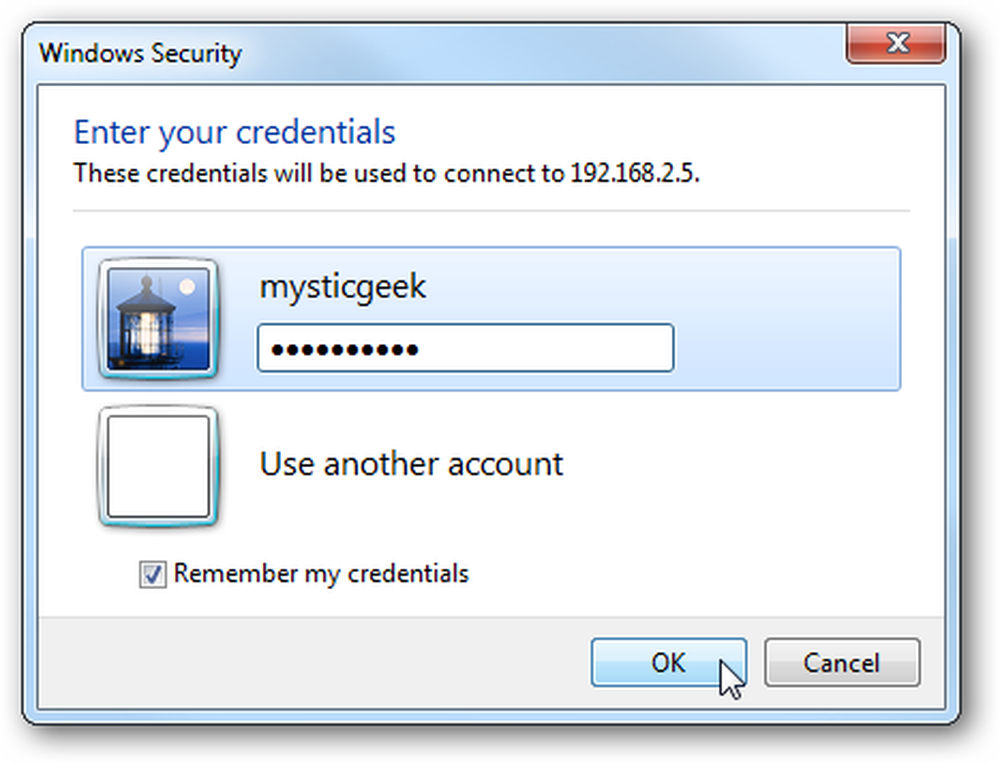Viewport: 1000px width, 764px height.
Task: Click the 192.168.2.5 address in the message
Action: (635, 173)
